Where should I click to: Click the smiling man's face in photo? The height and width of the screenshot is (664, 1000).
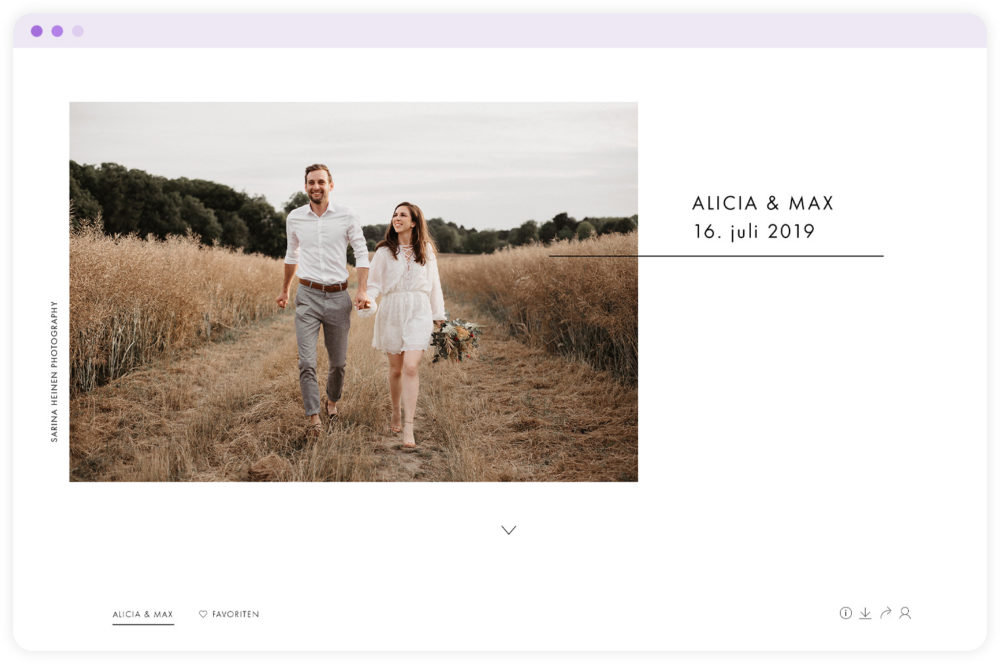point(317,184)
